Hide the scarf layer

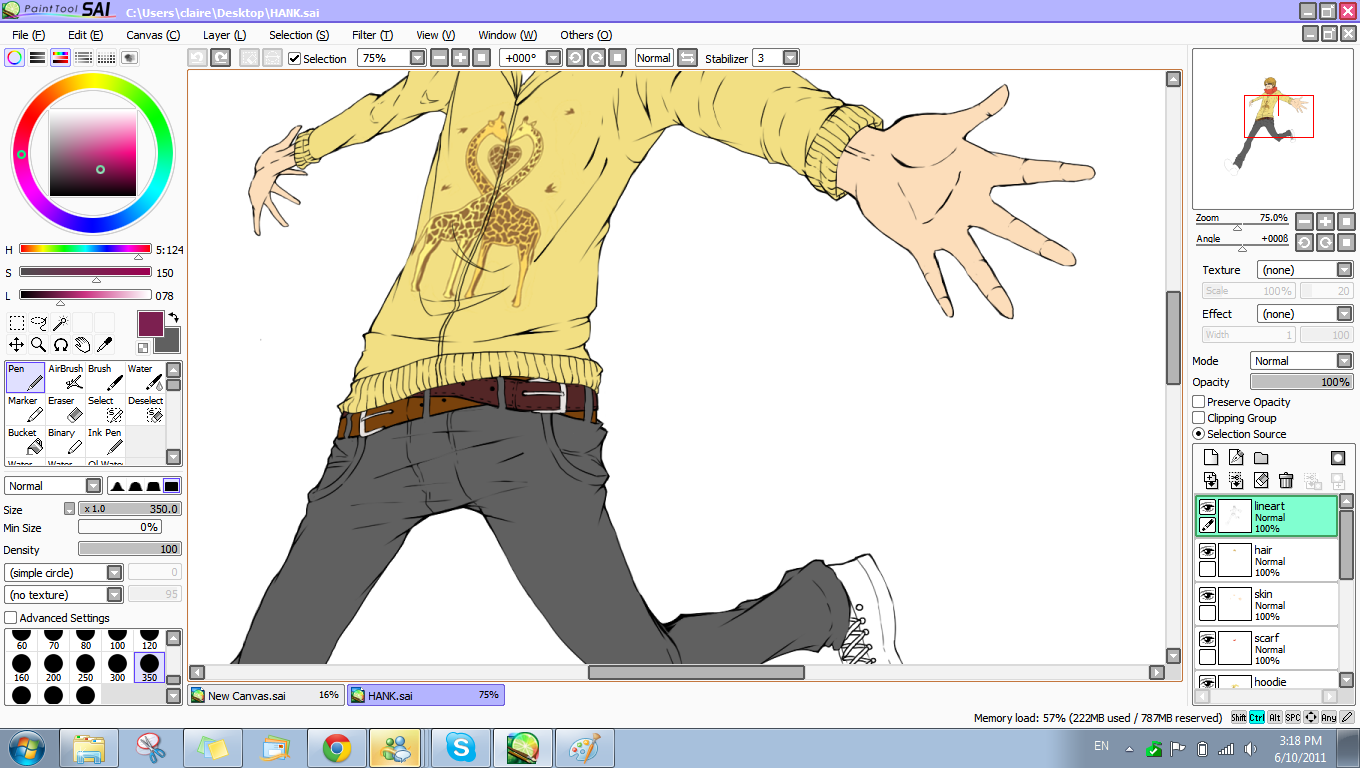click(x=1208, y=639)
